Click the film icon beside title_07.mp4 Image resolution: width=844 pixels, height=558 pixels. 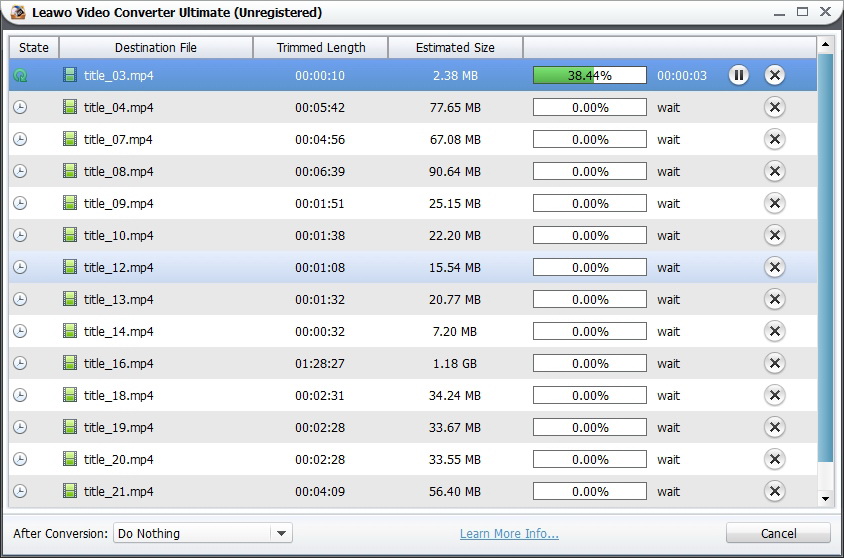pyautogui.click(x=70, y=140)
